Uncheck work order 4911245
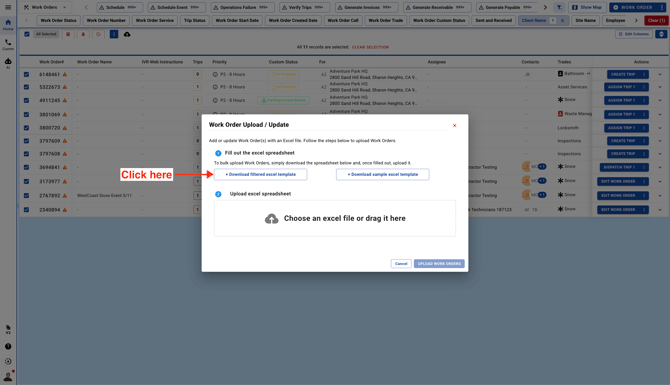This screenshot has height=385, width=670. 26,100
